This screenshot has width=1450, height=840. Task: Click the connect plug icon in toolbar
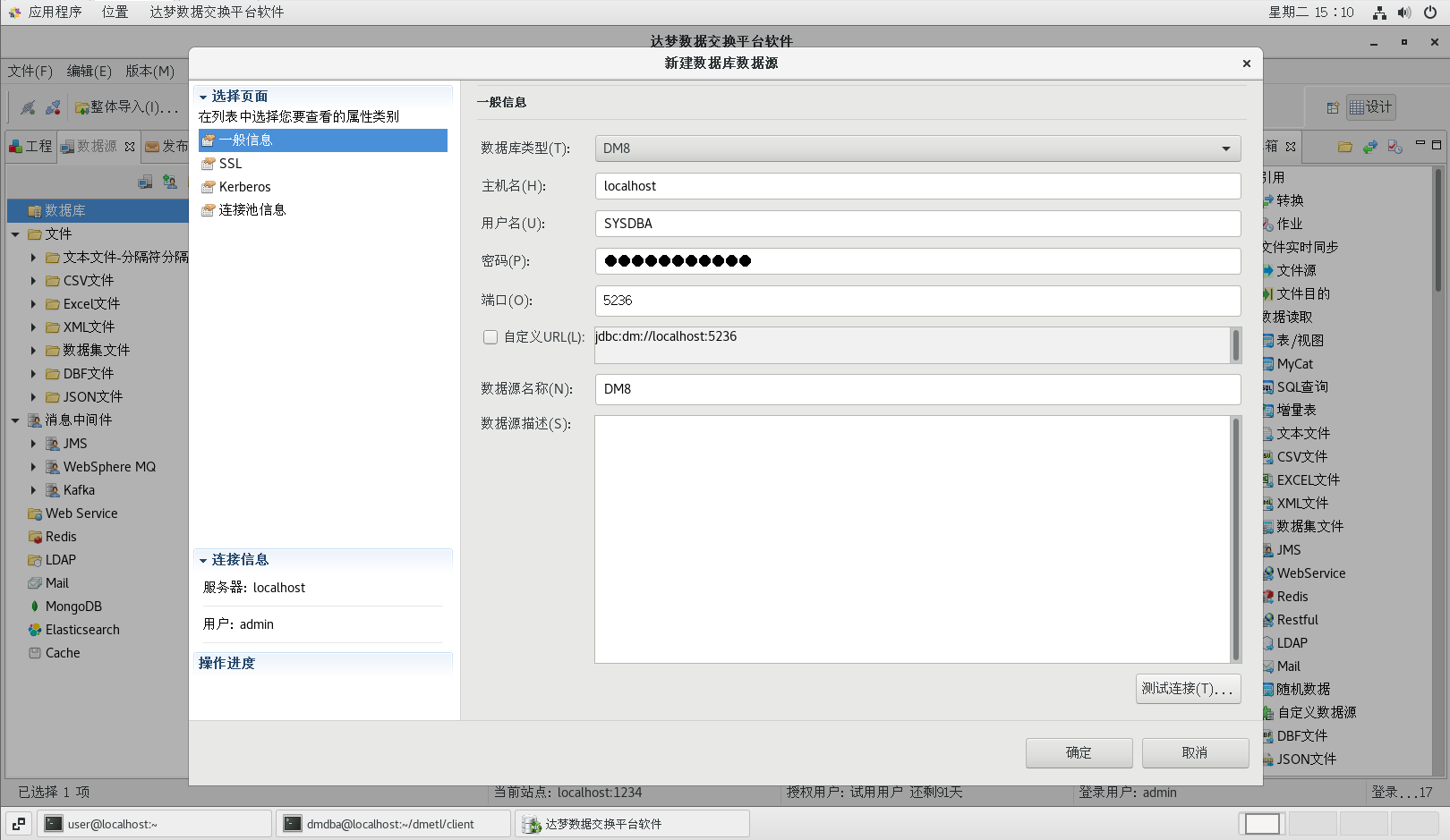coord(28,107)
